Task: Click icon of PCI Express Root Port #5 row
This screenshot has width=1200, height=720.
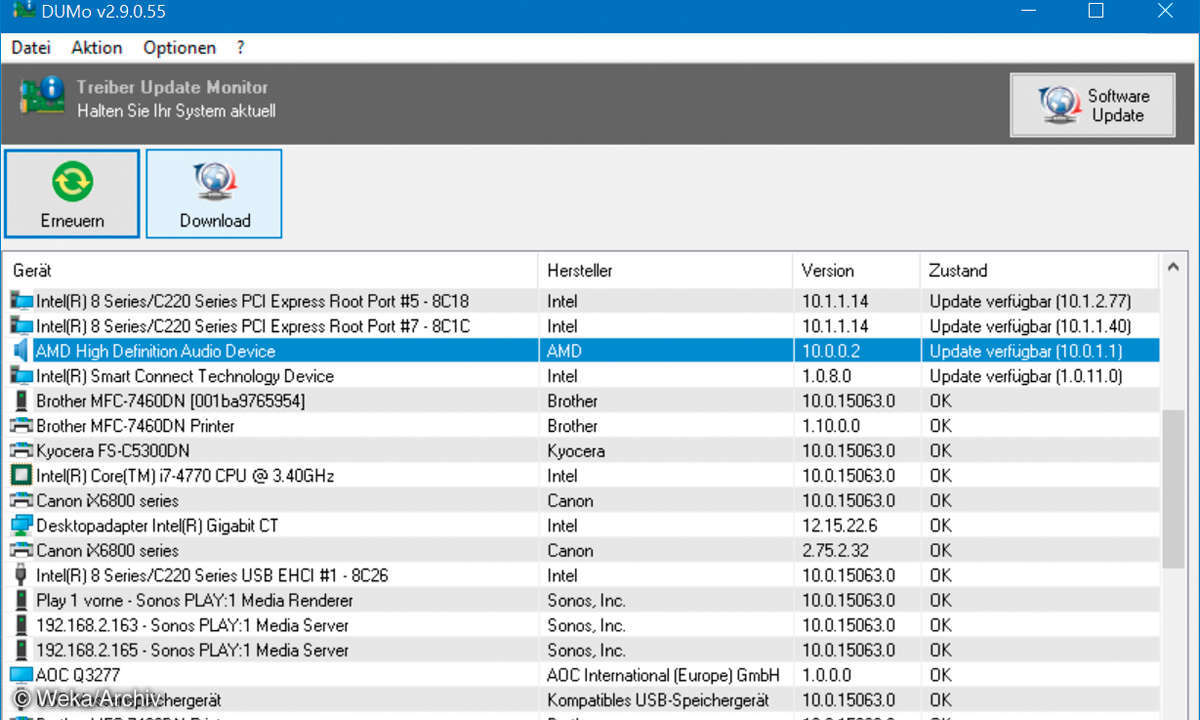Action: click(x=21, y=300)
